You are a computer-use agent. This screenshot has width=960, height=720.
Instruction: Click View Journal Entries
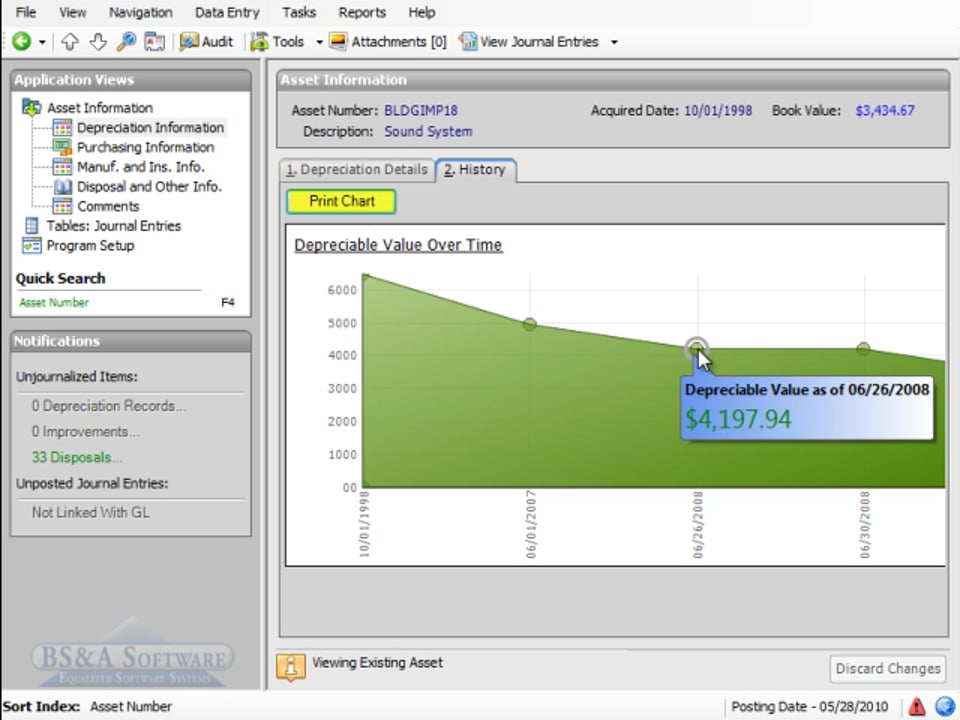point(529,42)
